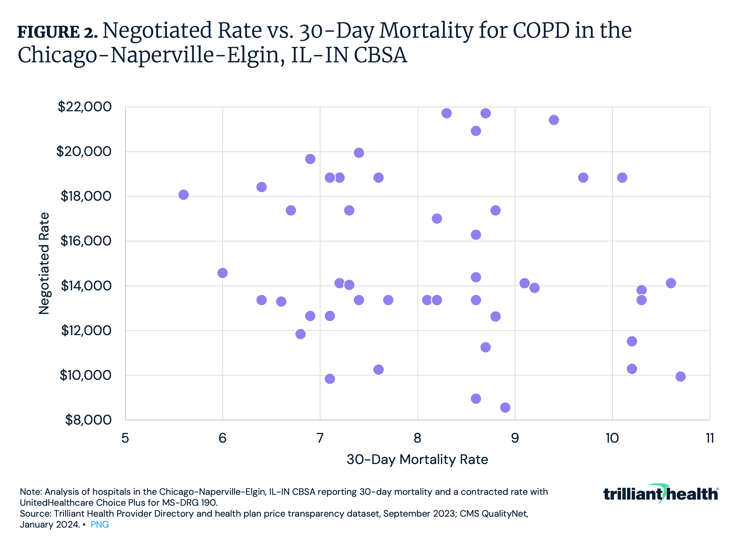The height and width of the screenshot is (543, 740).
Task: Click the dot at 8.2 mortality, $17,000
Action: pos(437,219)
